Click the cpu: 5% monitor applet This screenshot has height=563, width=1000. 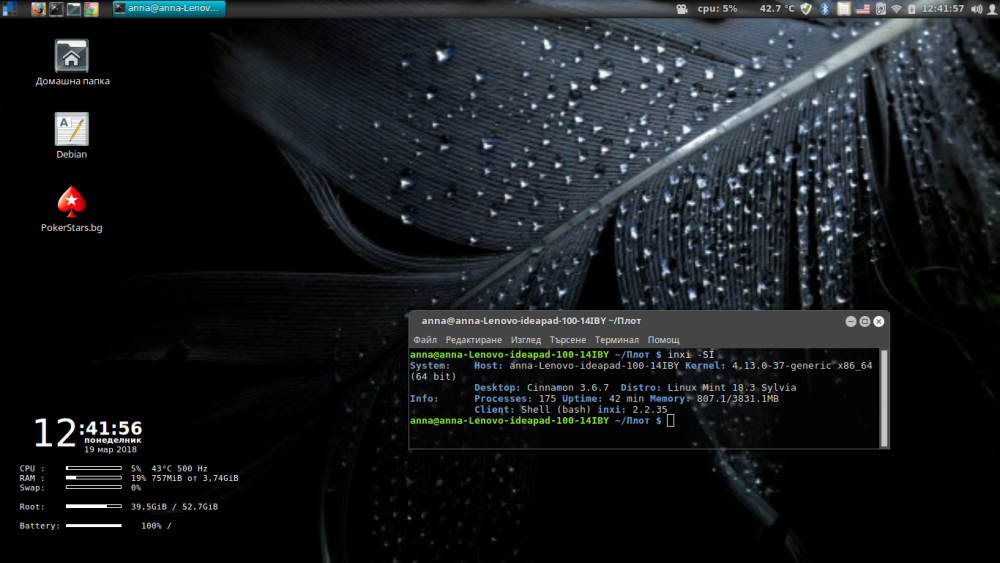[717, 9]
